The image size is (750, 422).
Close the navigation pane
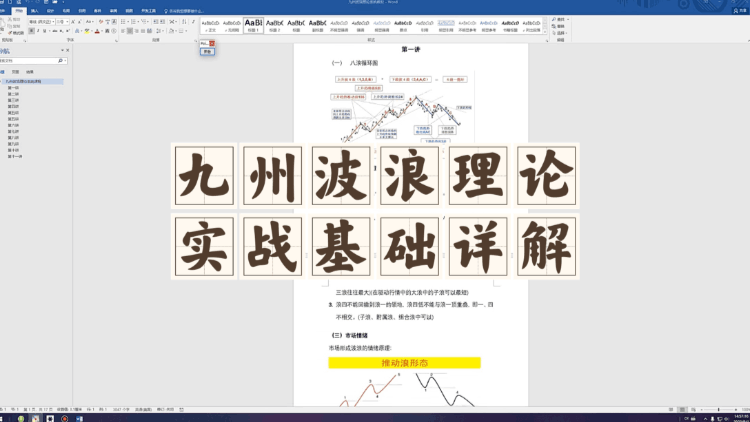tap(66, 49)
